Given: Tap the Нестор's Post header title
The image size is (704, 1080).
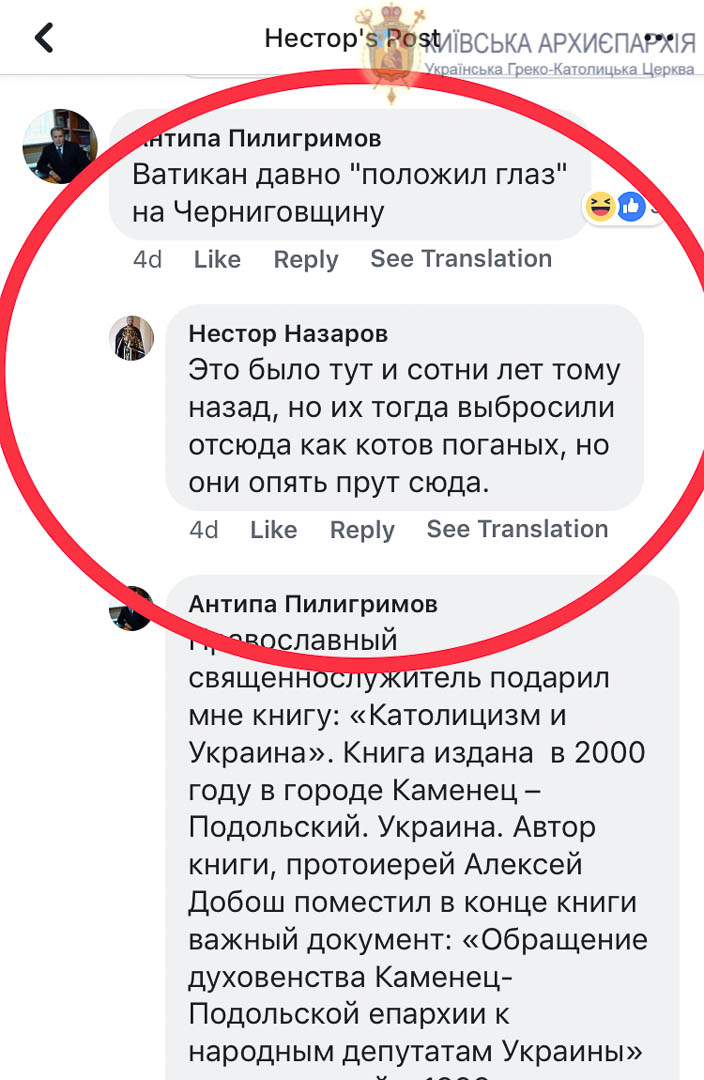Looking at the screenshot, I should (352, 38).
